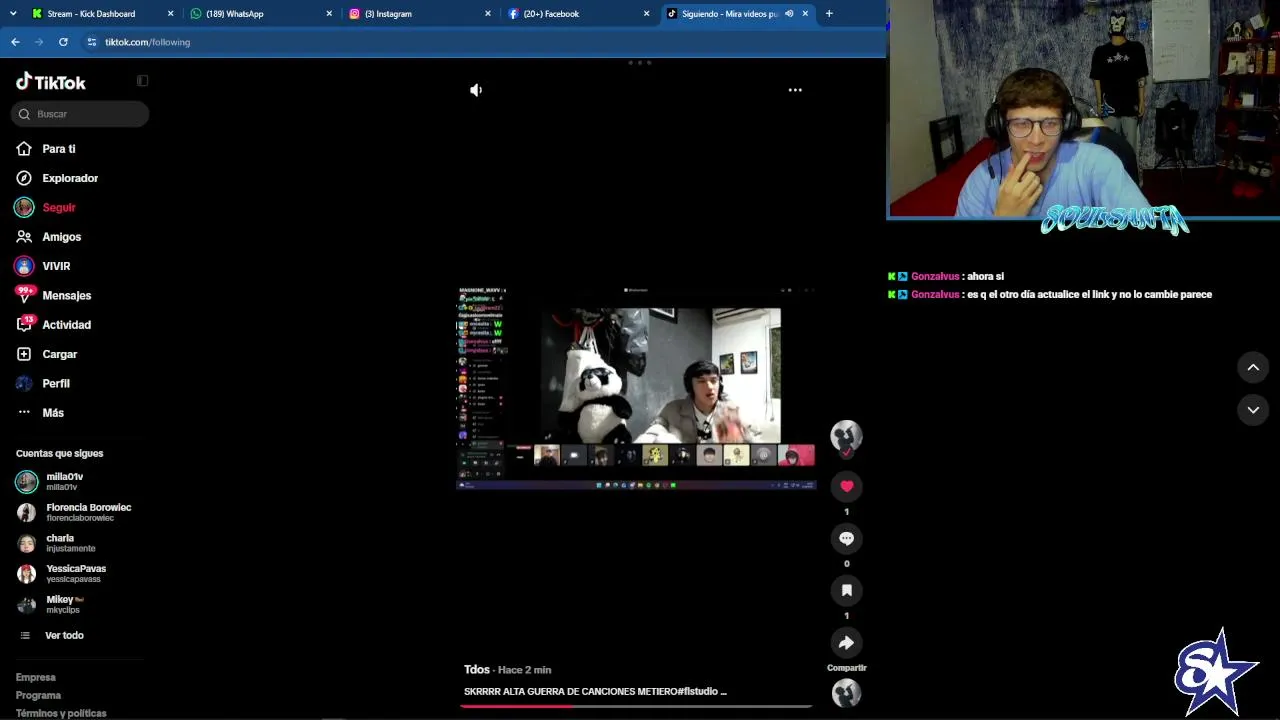Go forward in the browser
This screenshot has width=1280, height=720.
pos(39,42)
